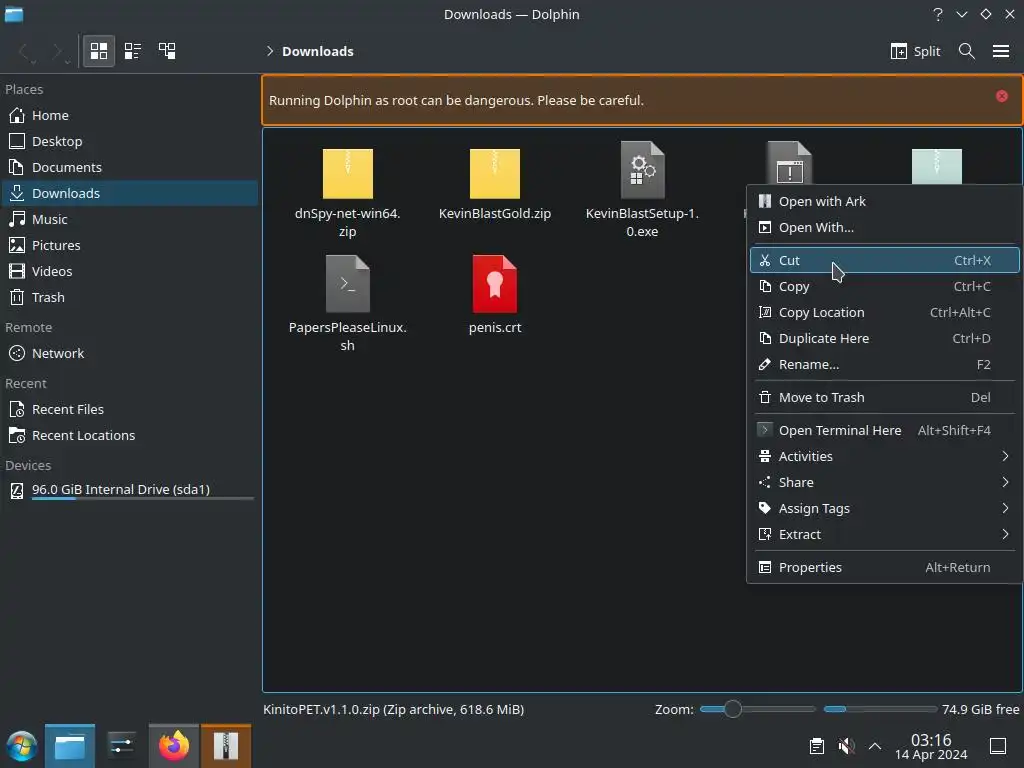Select KevinBlastSetup-1.0.exe file icon
The image size is (1024, 768).
[x=643, y=170]
